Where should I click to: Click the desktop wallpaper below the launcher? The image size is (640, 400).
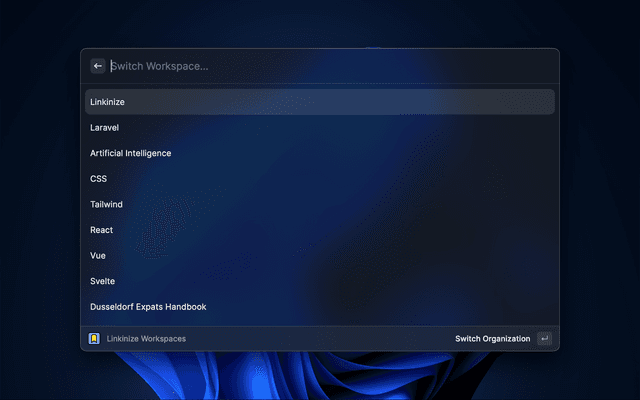pyautogui.click(x=320, y=378)
